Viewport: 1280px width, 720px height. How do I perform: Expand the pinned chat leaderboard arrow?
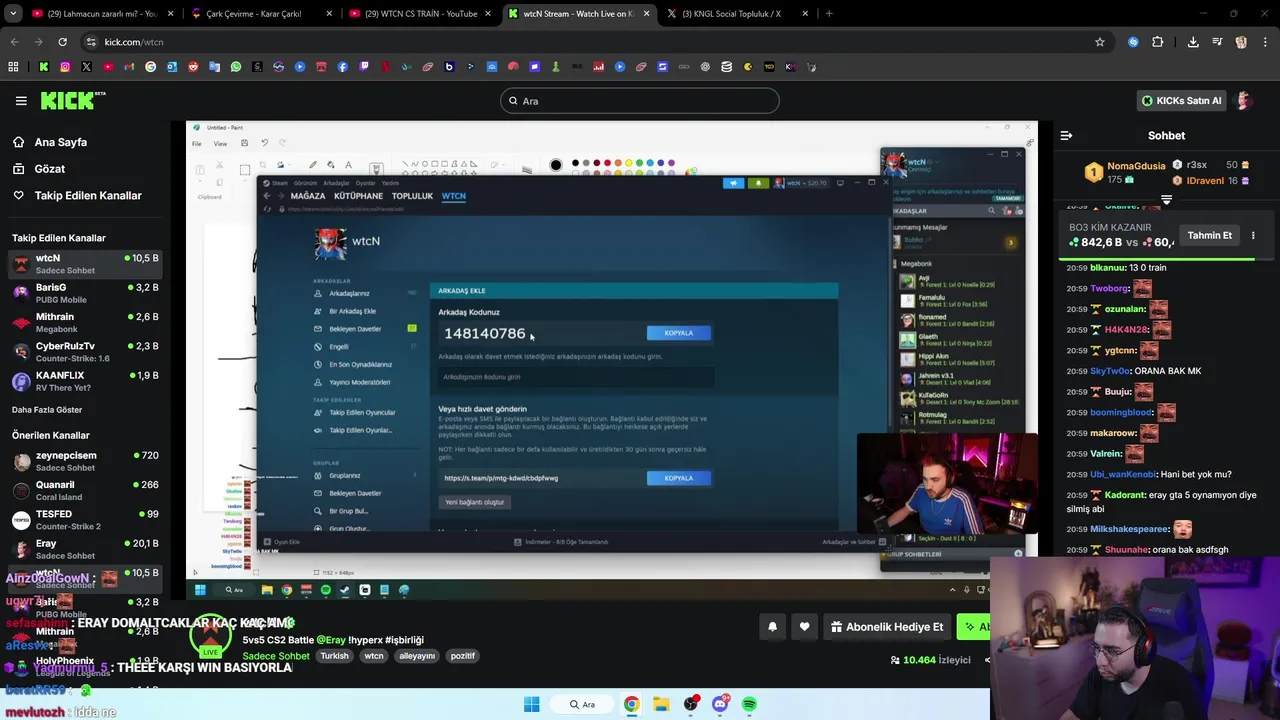click(1166, 200)
